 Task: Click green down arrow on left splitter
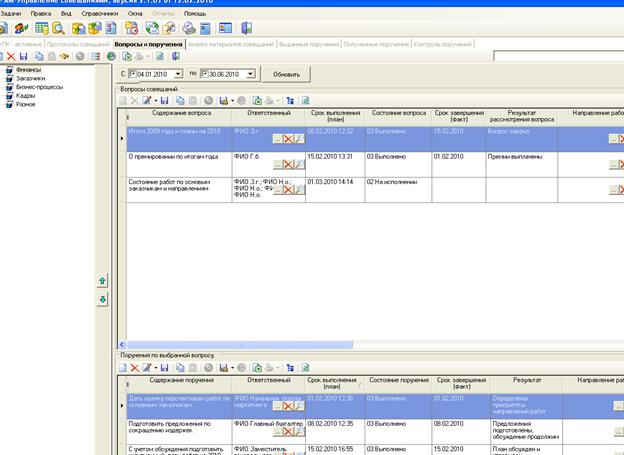click(102, 299)
